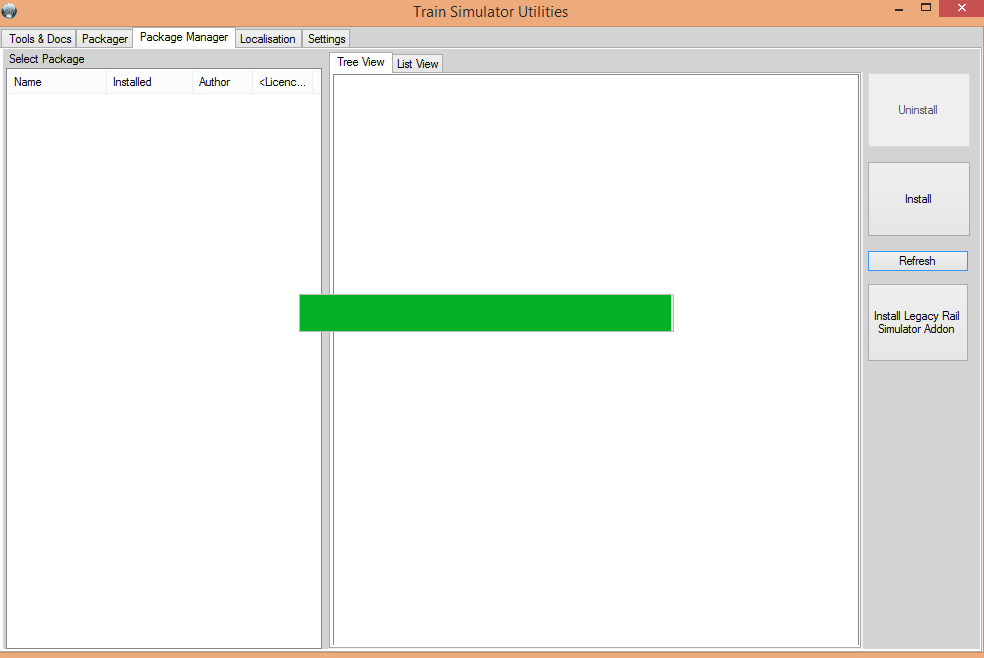Screen dimensions: 984x658
Task: Open the Tools & Docs tab
Action: 39,39
